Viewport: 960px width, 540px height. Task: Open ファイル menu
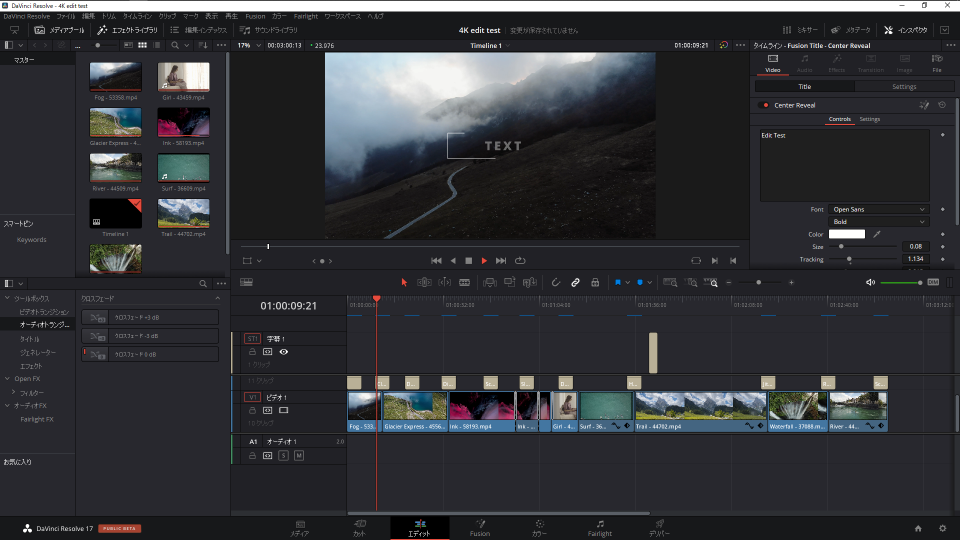point(66,17)
